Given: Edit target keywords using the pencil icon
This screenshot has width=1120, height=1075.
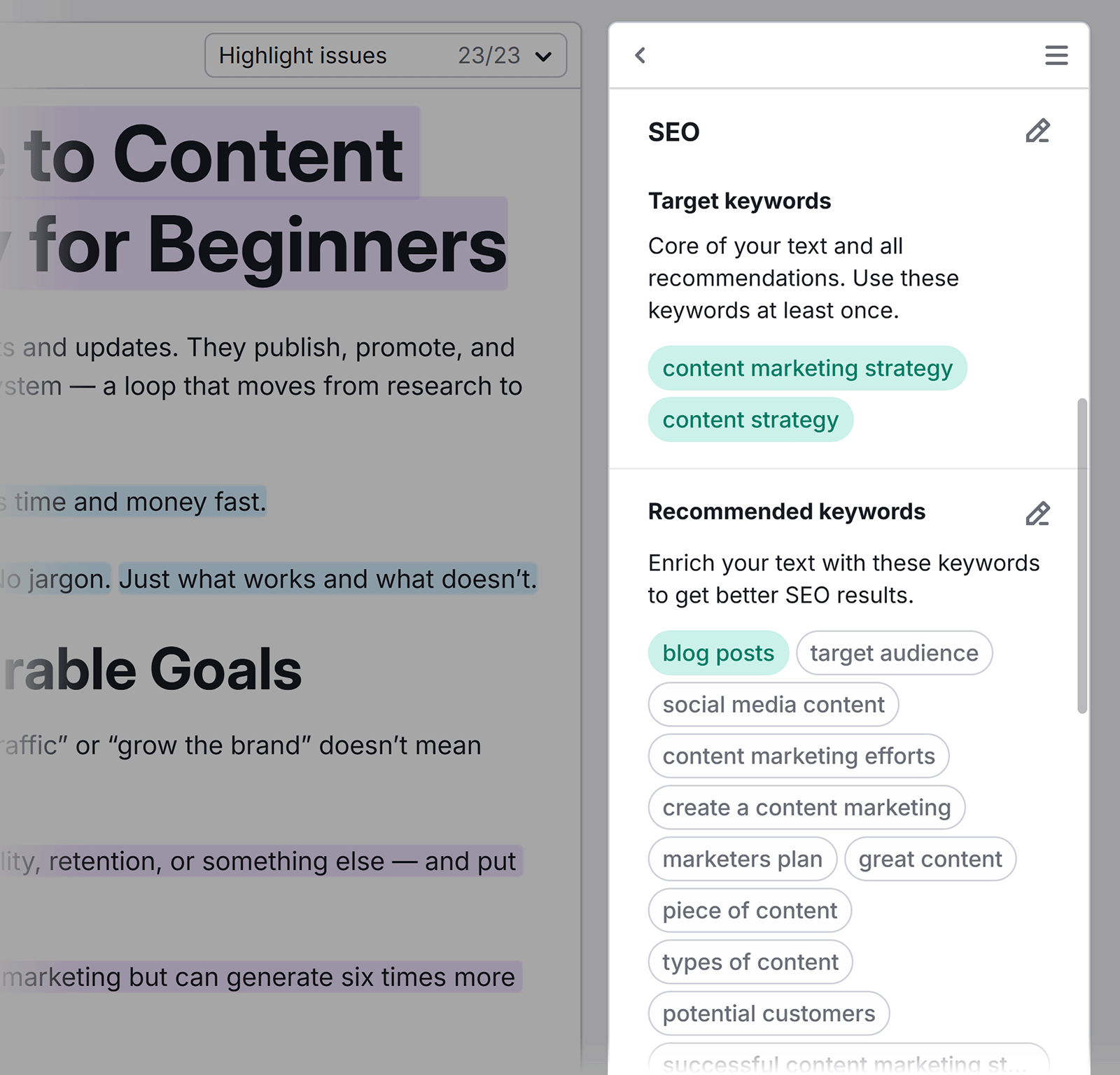Looking at the screenshot, I should click(x=1038, y=132).
